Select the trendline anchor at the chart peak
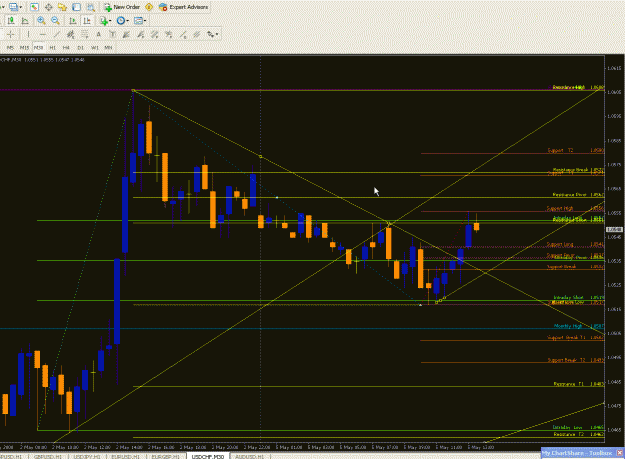 coord(134,91)
